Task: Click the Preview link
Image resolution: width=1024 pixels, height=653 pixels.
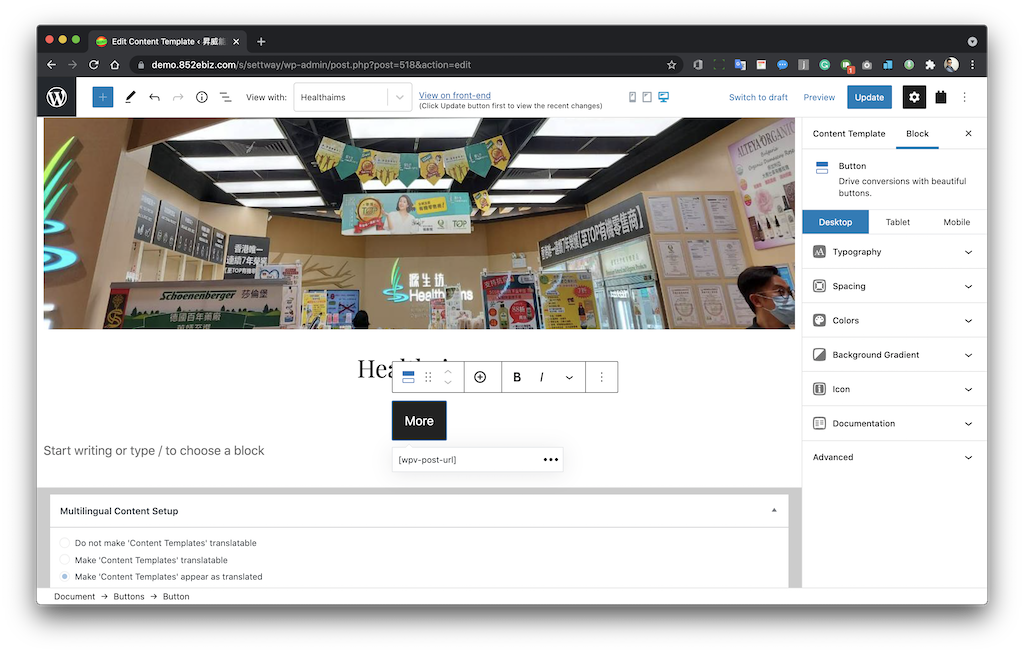Action: pyautogui.click(x=819, y=97)
